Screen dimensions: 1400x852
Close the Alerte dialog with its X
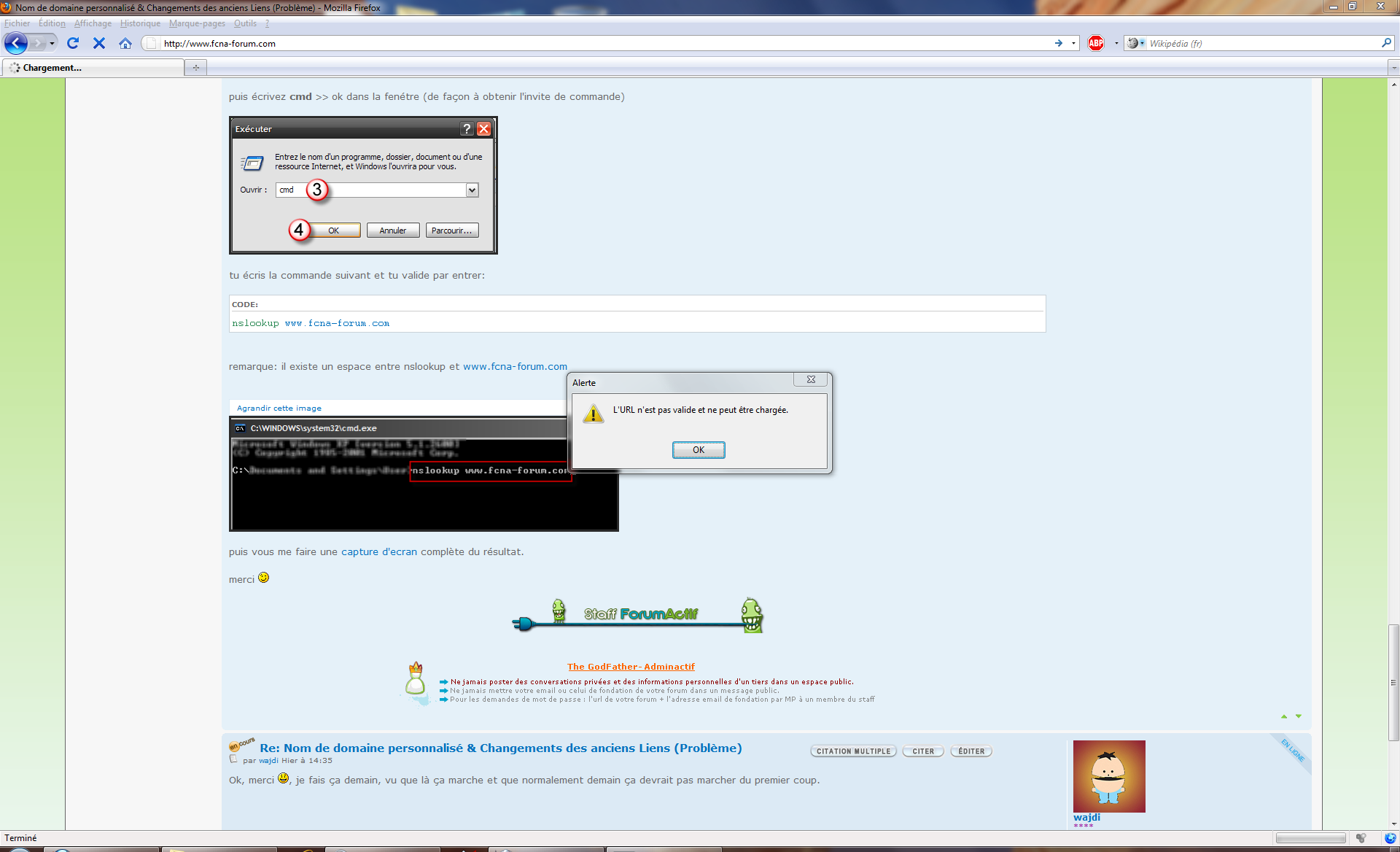tap(810, 379)
